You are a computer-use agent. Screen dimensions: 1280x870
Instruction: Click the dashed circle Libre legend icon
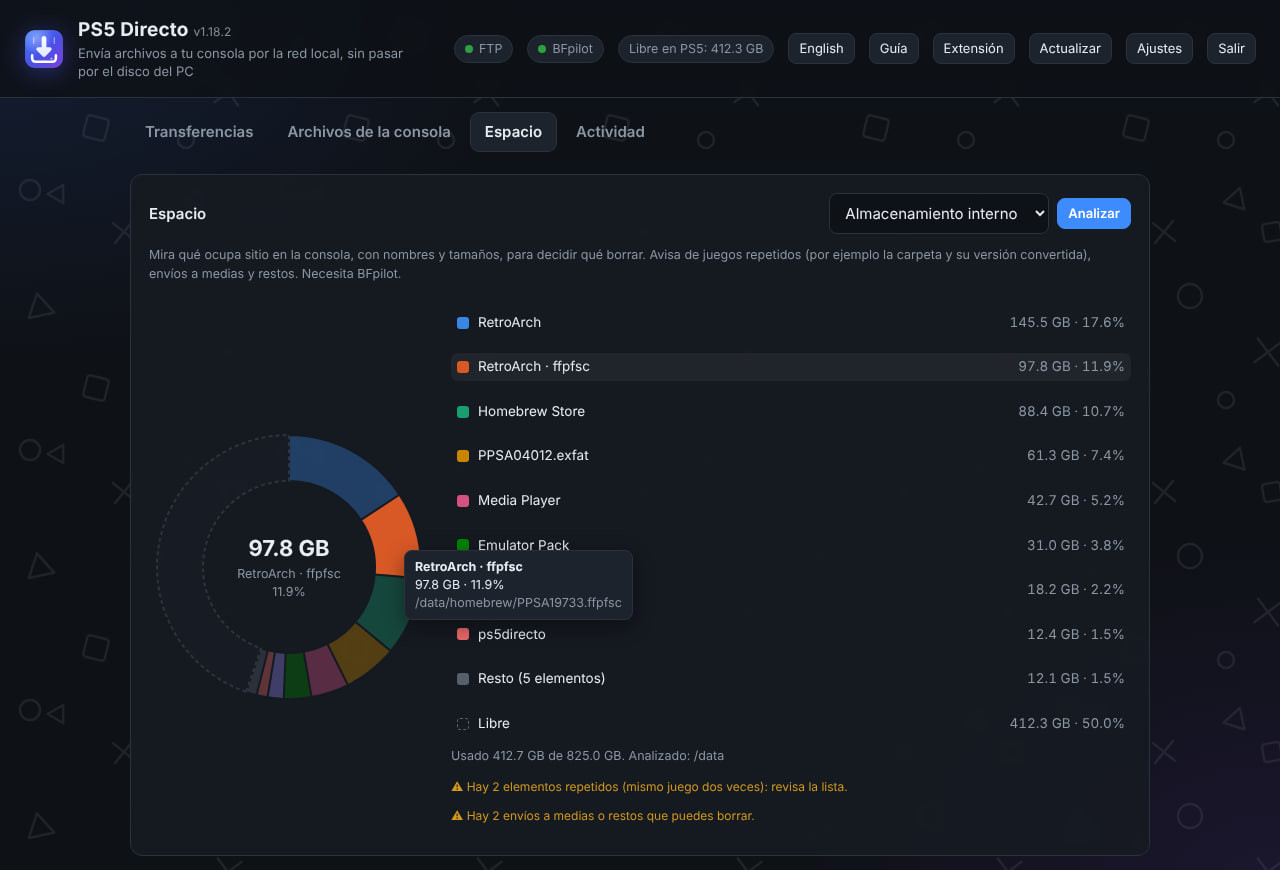coord(463,723)
